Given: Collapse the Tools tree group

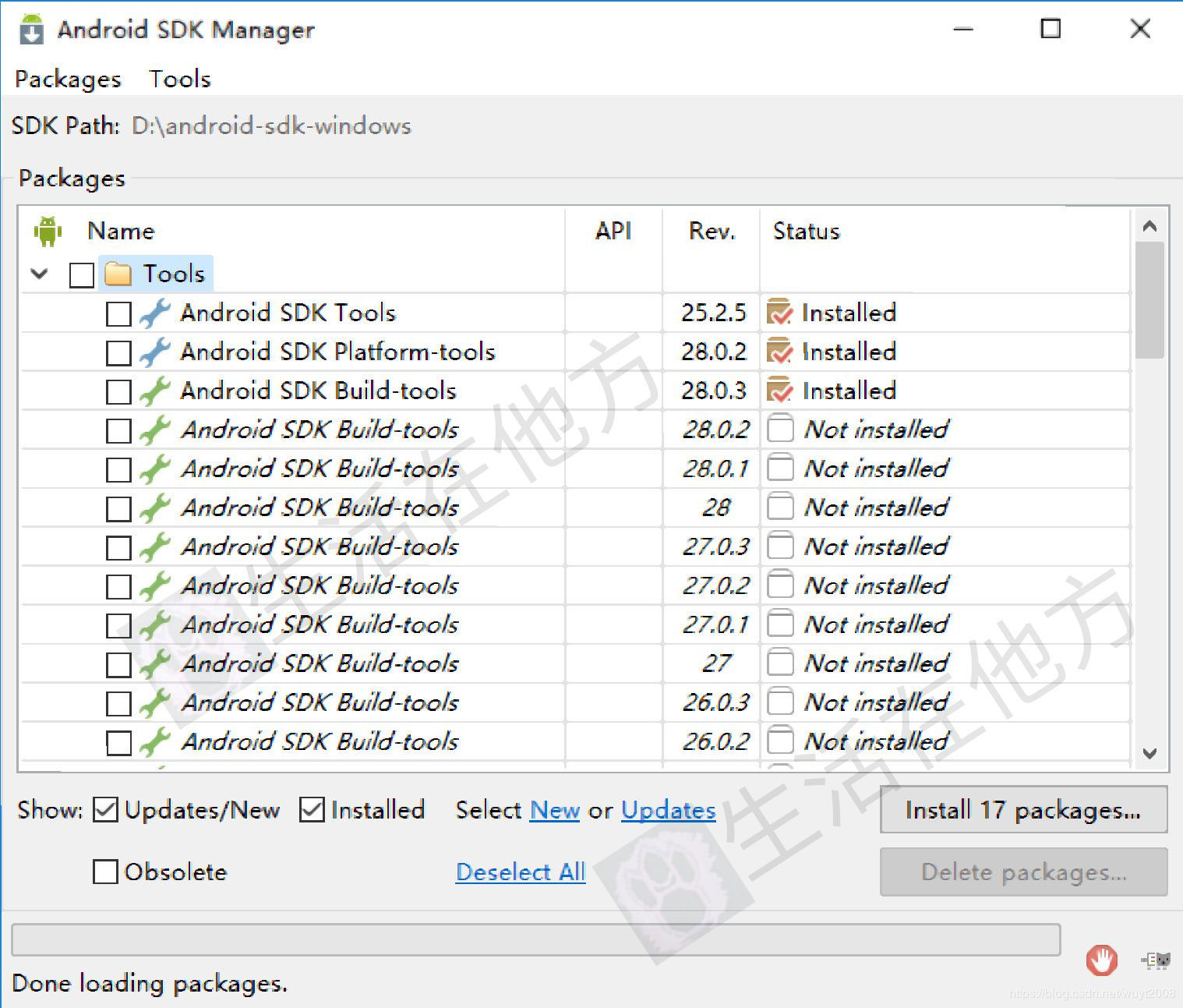Looking at the screenshot, I should tap(40, 274).
